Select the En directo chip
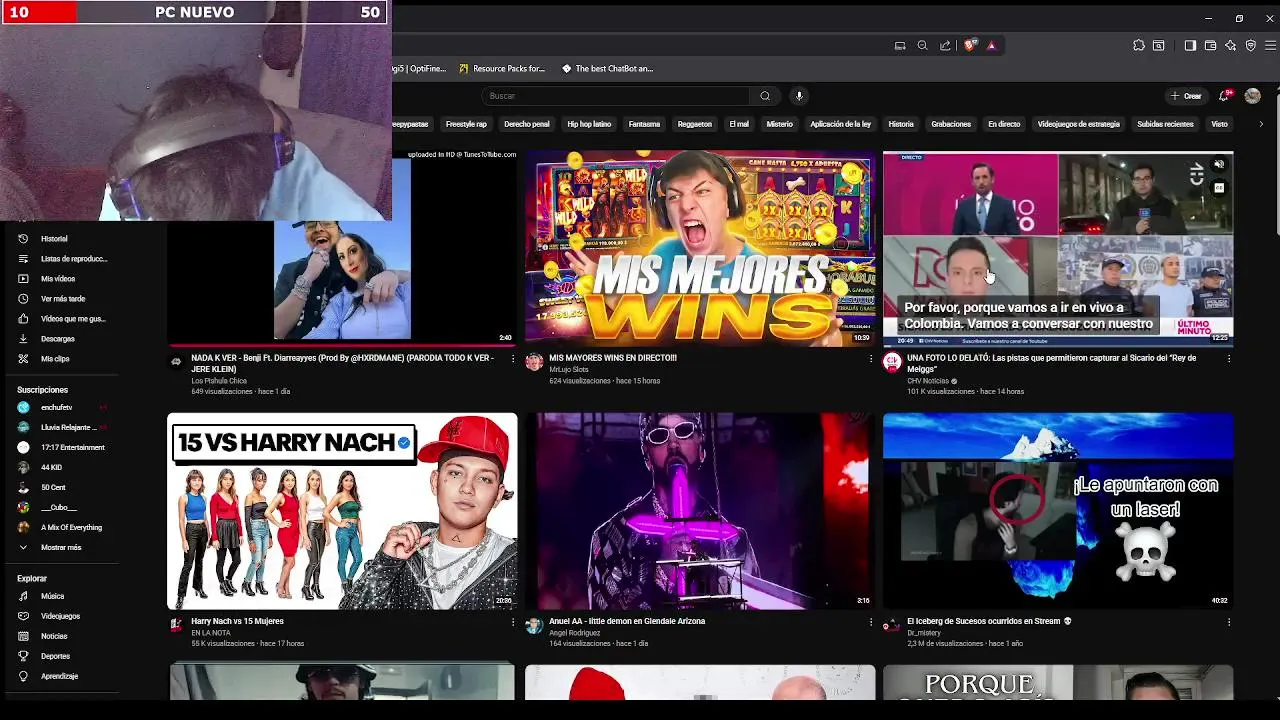The image size is (1280, 720). pyautogui.click(x=1004, y=124)
